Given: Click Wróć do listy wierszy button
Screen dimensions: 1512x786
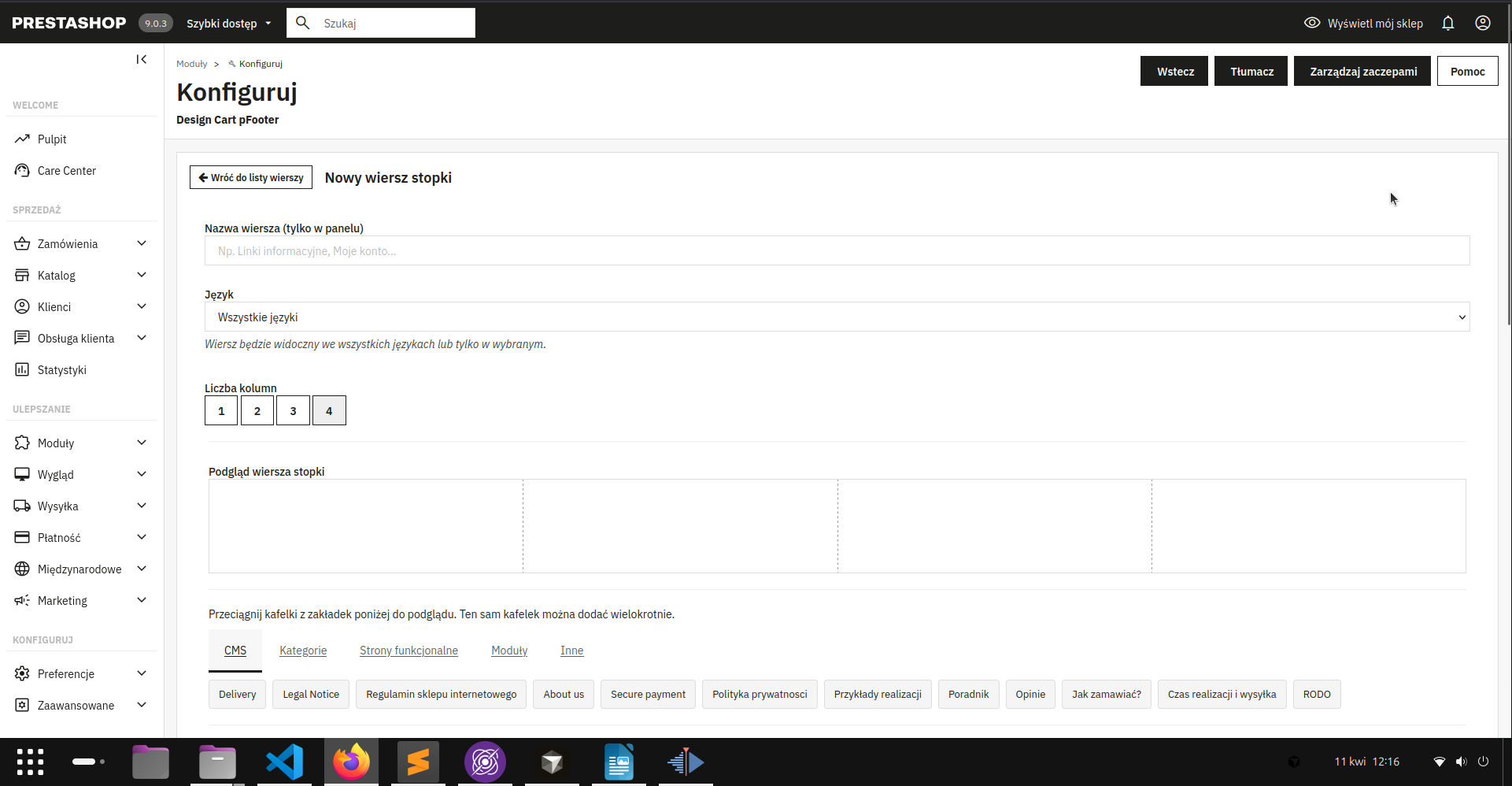Looking at the screenshot, I should click(x=251, y=177).
